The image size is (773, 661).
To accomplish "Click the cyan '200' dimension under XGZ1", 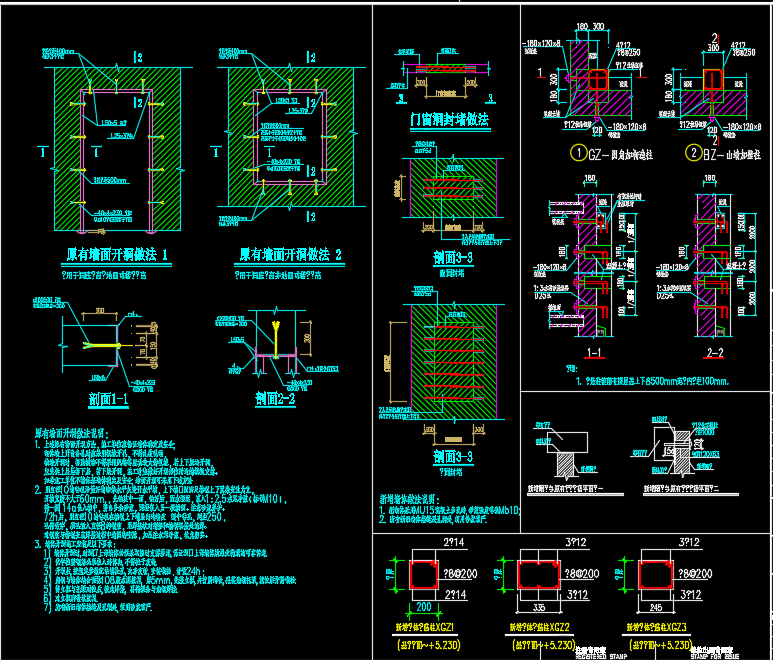I will (424, 607).
